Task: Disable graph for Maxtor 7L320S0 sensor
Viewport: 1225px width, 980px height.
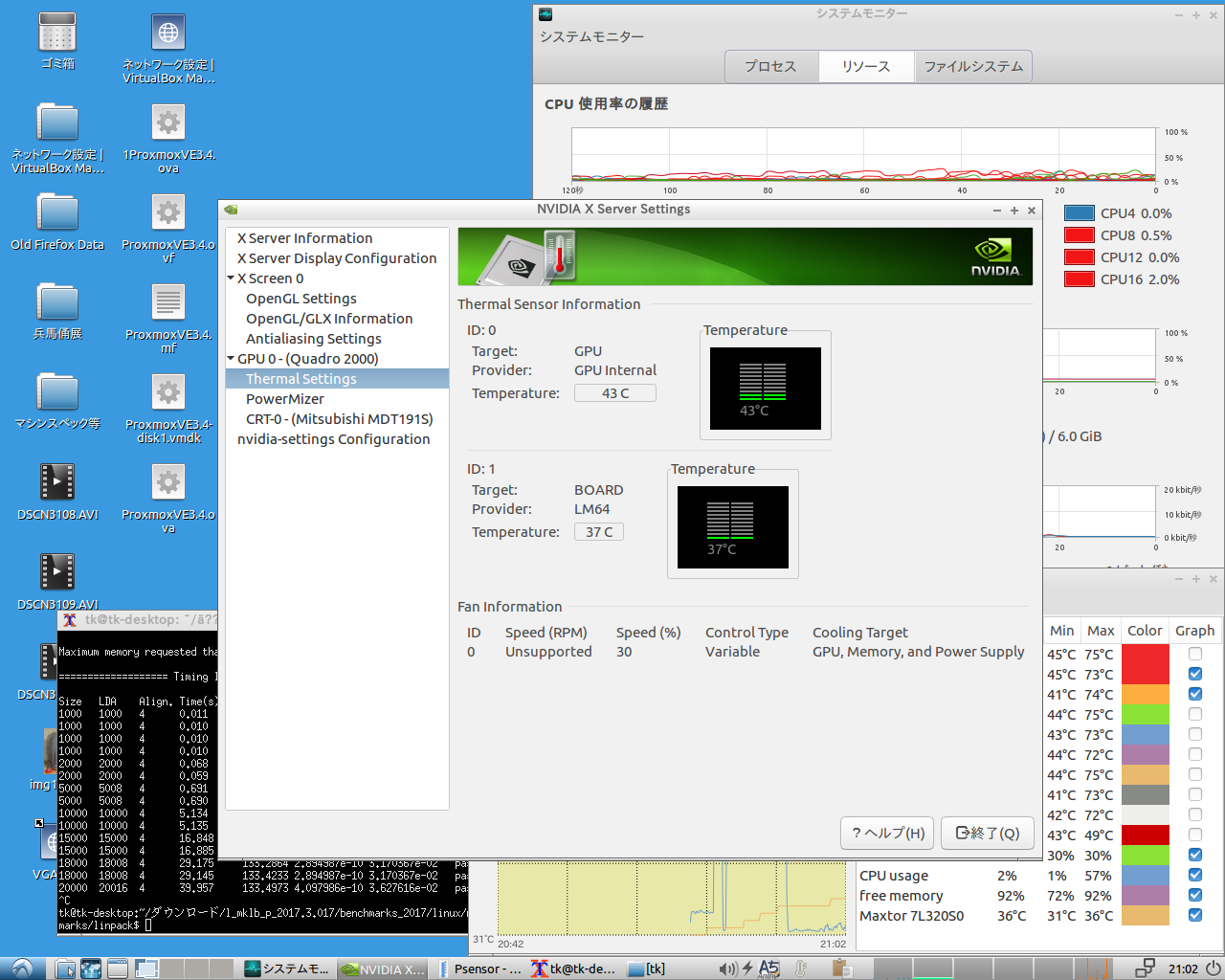Action: pos(1195,915)
